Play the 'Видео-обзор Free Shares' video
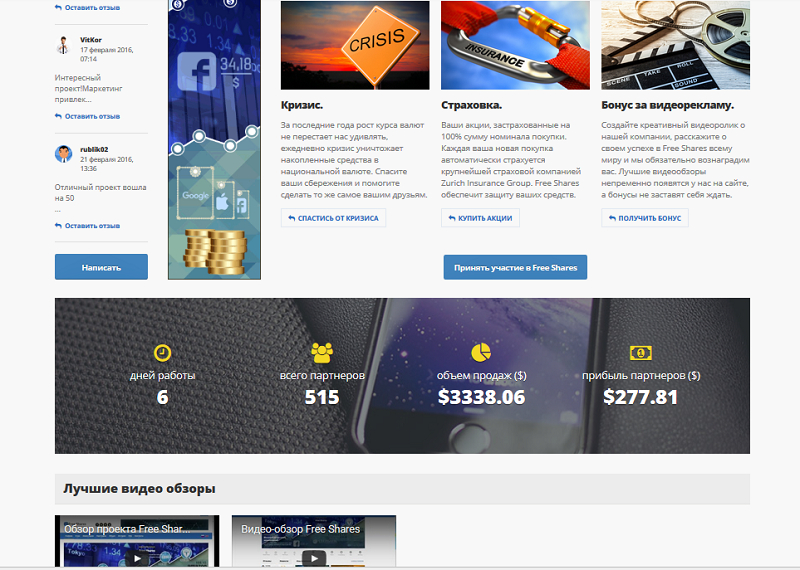Image resolution: width=800 pixels, height=570 pixels. (313, 558)
